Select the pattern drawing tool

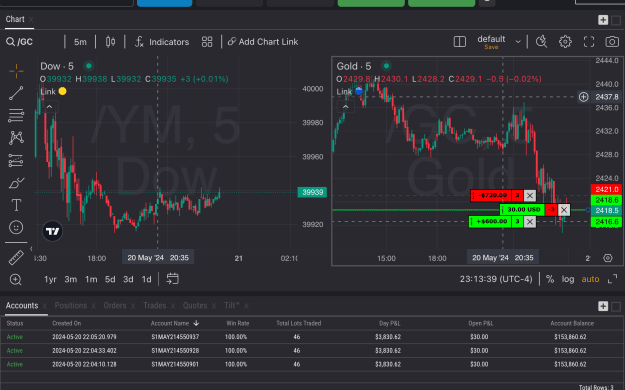[16, 138]
